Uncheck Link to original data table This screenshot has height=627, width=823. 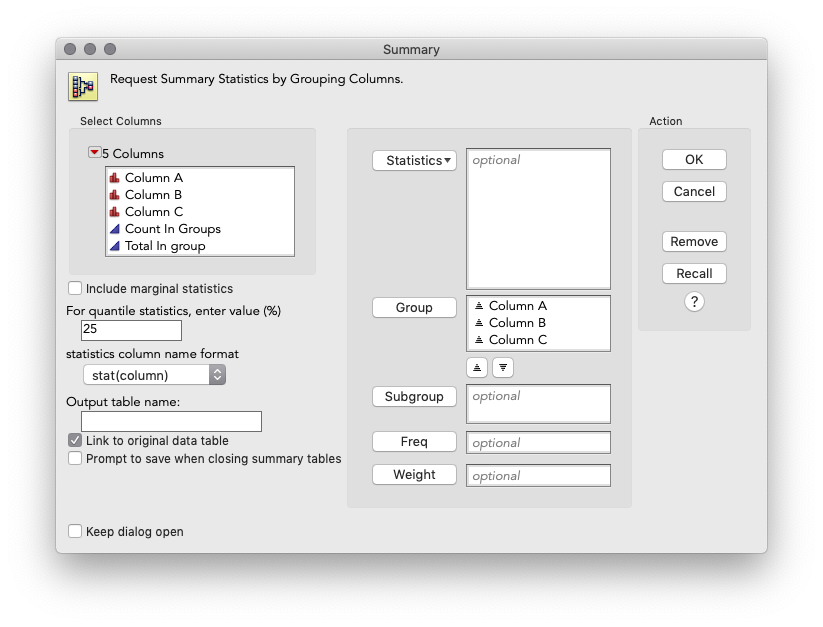pyautogui.click(x=75, y=440)
